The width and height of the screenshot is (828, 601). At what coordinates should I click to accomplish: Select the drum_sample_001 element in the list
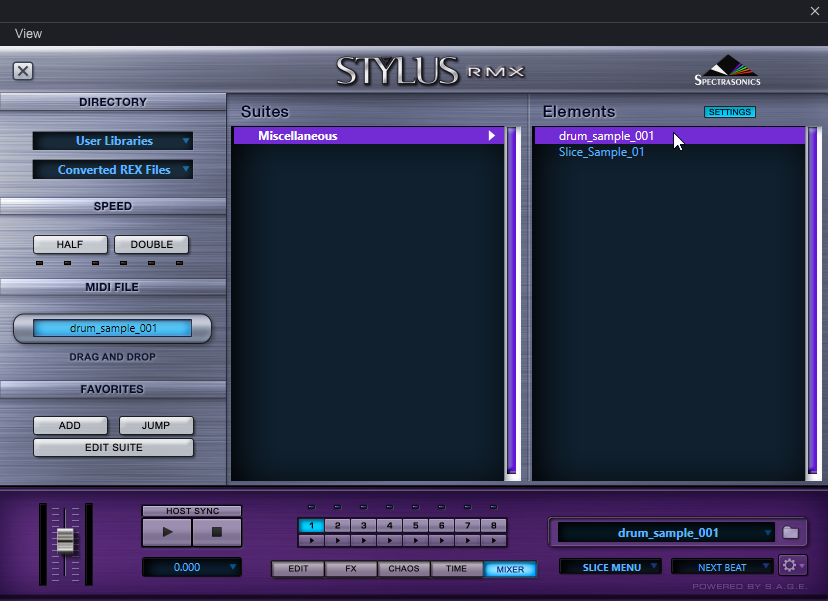pyautogui.click(x=670, y=136)
